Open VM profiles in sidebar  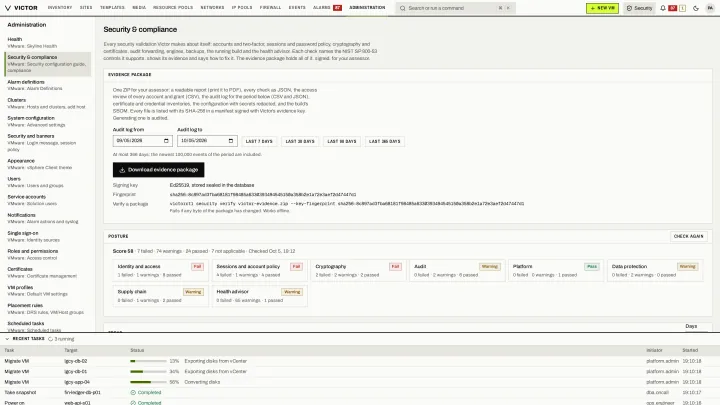(48, 291)
